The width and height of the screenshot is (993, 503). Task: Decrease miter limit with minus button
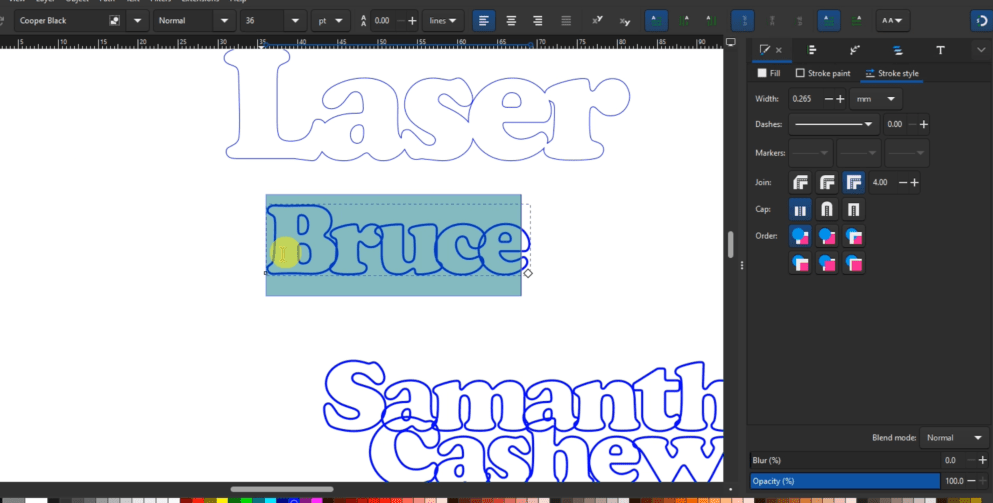904,183
